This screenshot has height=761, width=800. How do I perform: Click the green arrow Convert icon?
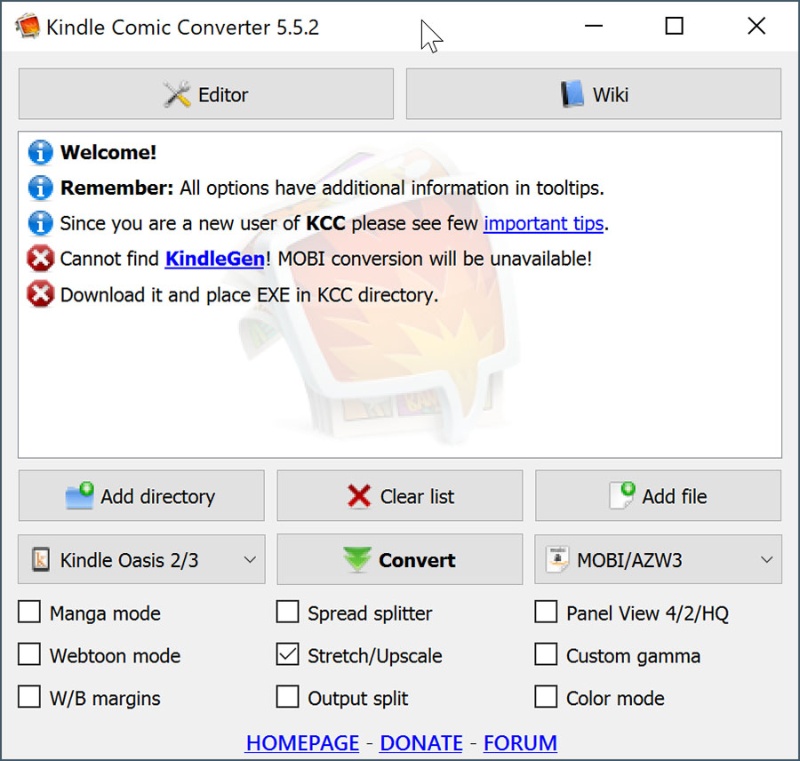point(357,560)
